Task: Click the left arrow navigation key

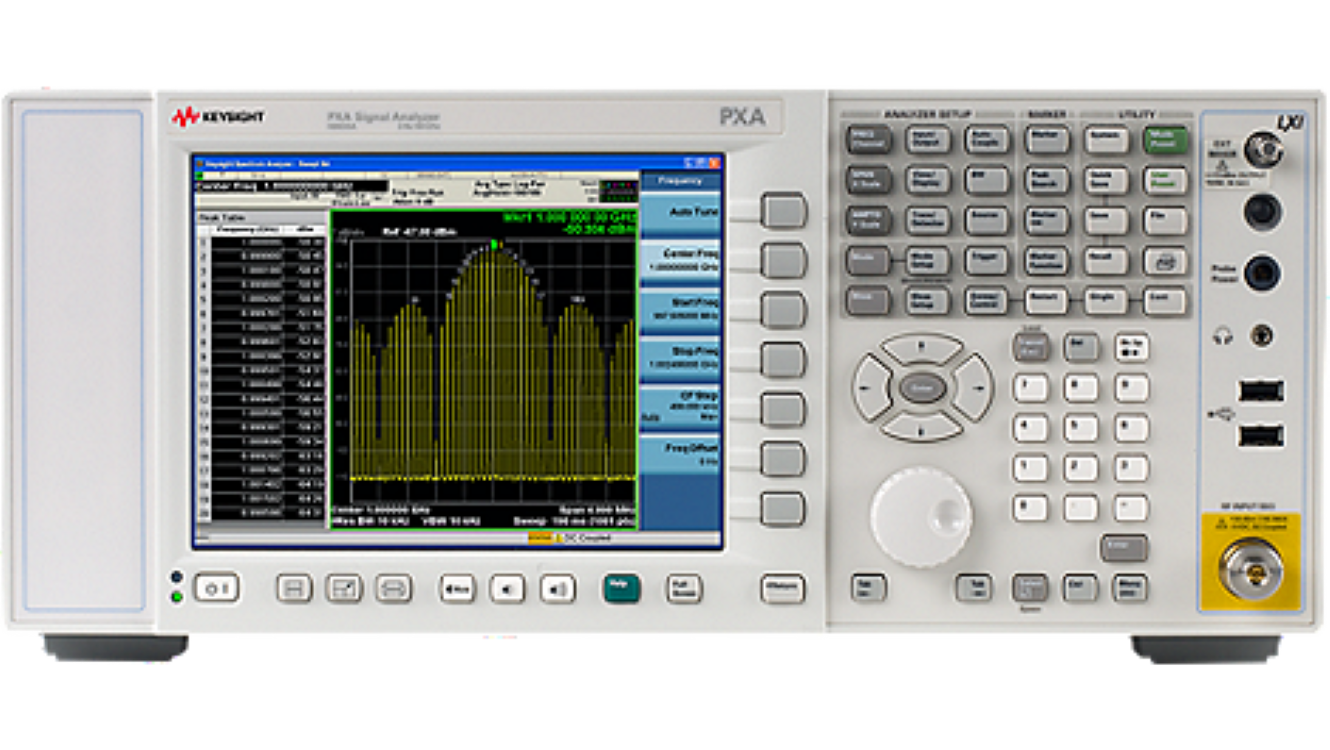Action: 872,387
